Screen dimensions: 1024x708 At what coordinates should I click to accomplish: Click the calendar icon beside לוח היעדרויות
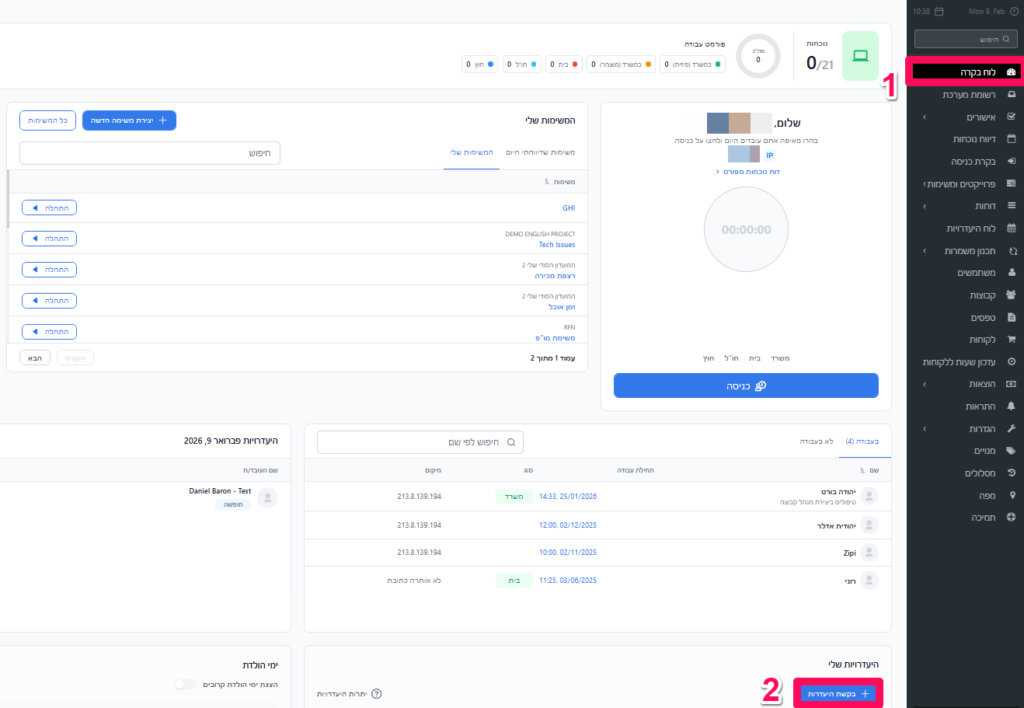(x=1012, y=228)
